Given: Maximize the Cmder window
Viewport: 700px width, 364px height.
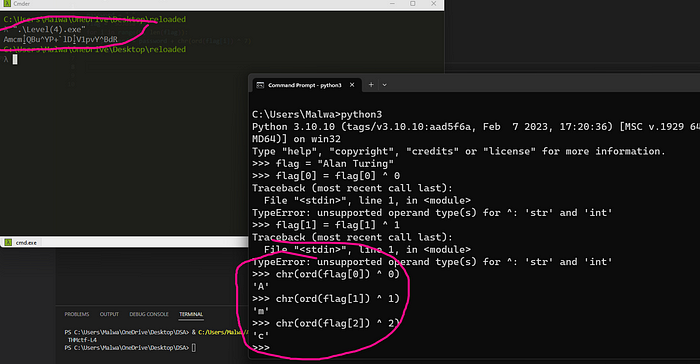Looking at the screenshot, I should coord(413,4).
